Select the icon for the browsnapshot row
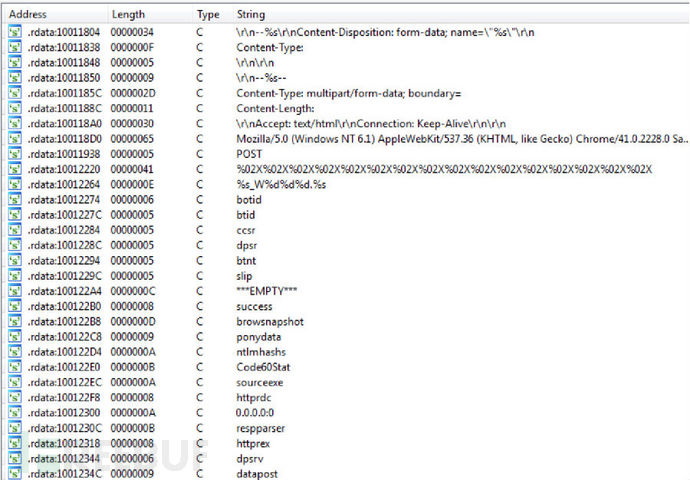690x480 pixels. pyautogui.click(x=14, y=321)
